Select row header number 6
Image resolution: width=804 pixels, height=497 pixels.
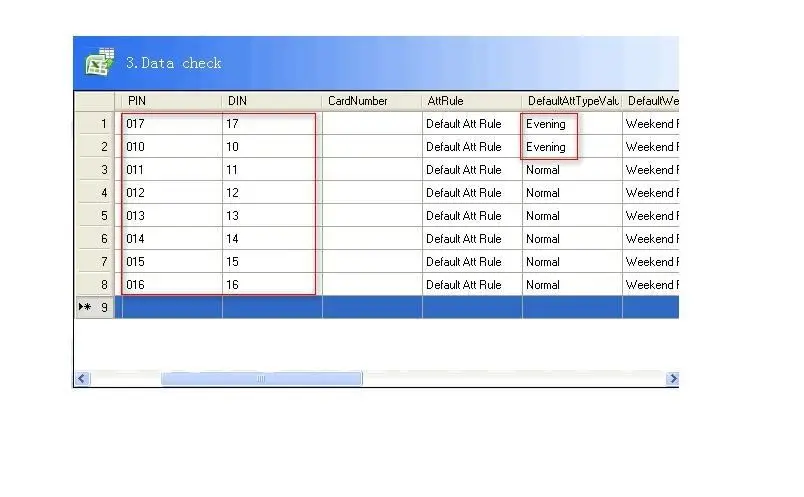point(95,239)
